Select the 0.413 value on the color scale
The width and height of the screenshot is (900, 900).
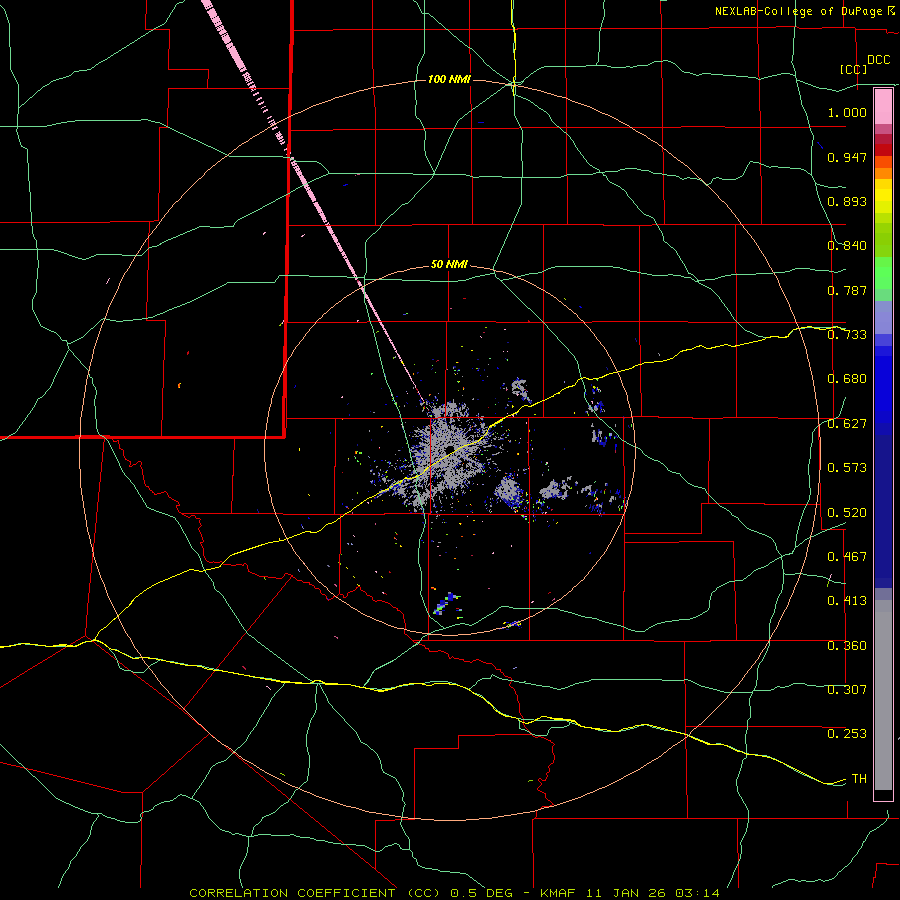pyautogui.click(x=847, y=601)
